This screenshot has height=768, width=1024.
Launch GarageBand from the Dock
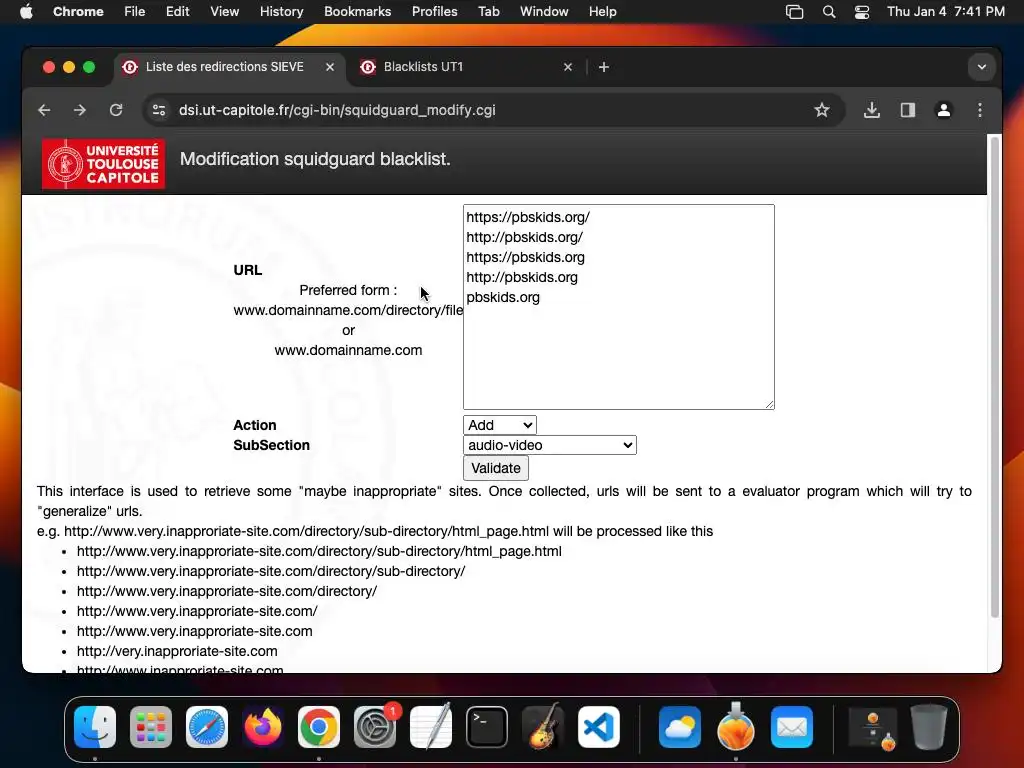click(x=543, y=727)
